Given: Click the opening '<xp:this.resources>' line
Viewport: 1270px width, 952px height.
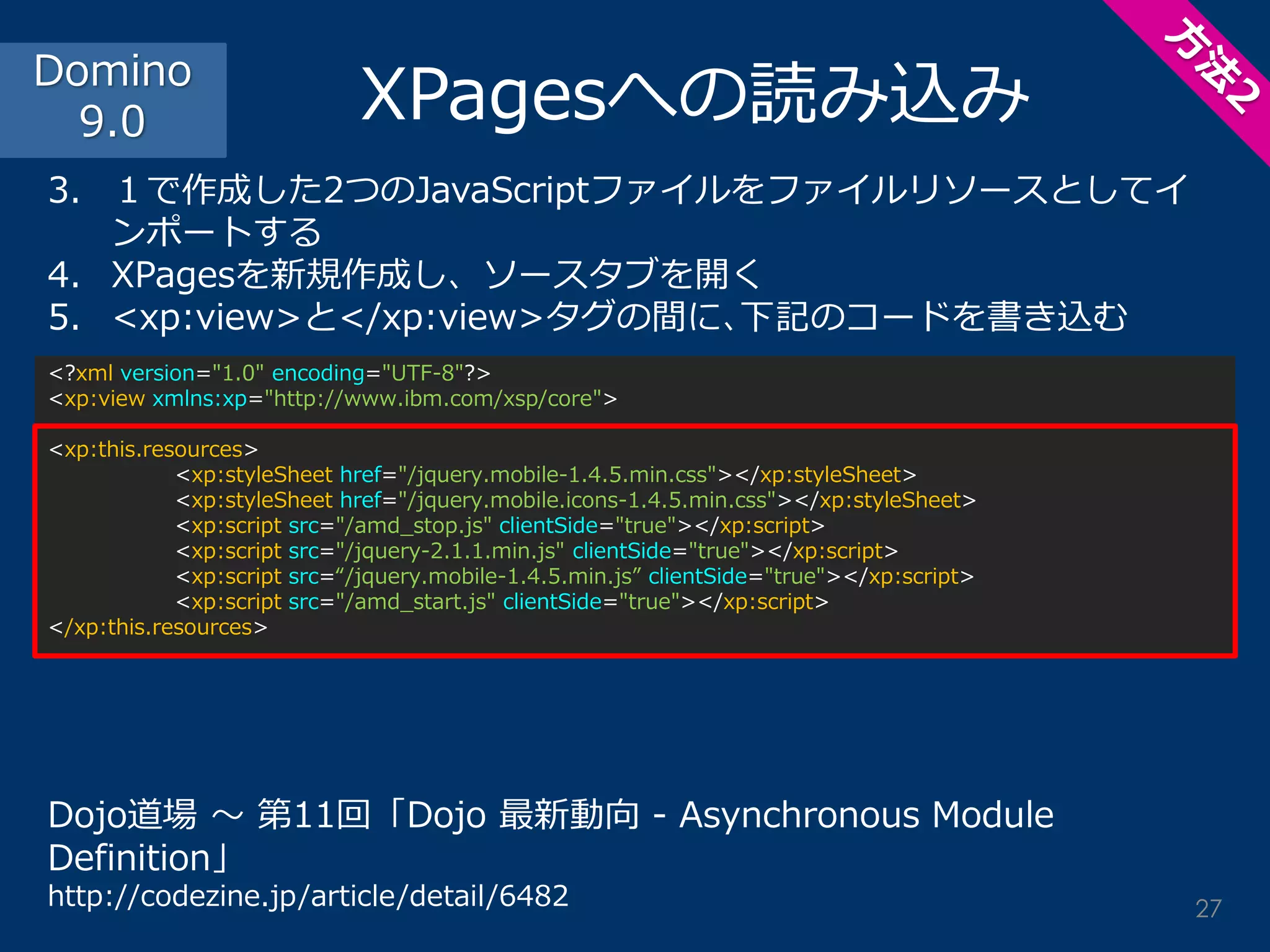Looking at the screenshot, I should click(153, 449).
